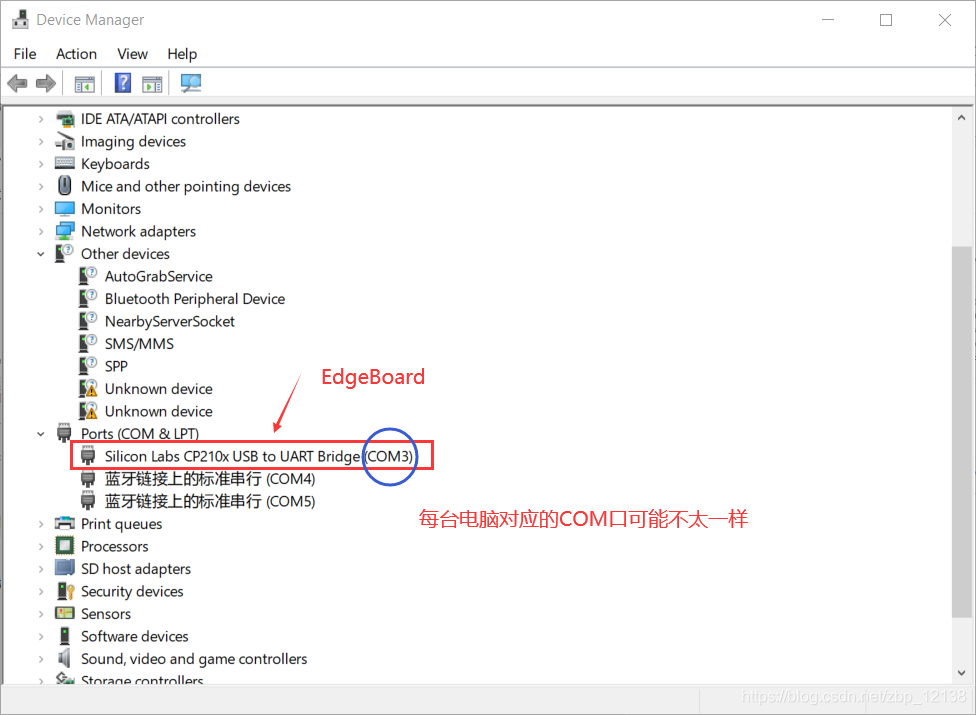Click the show/hide console tree toolbar icon
This screenshot has height=715, width=976.
[x=84, y=83]
